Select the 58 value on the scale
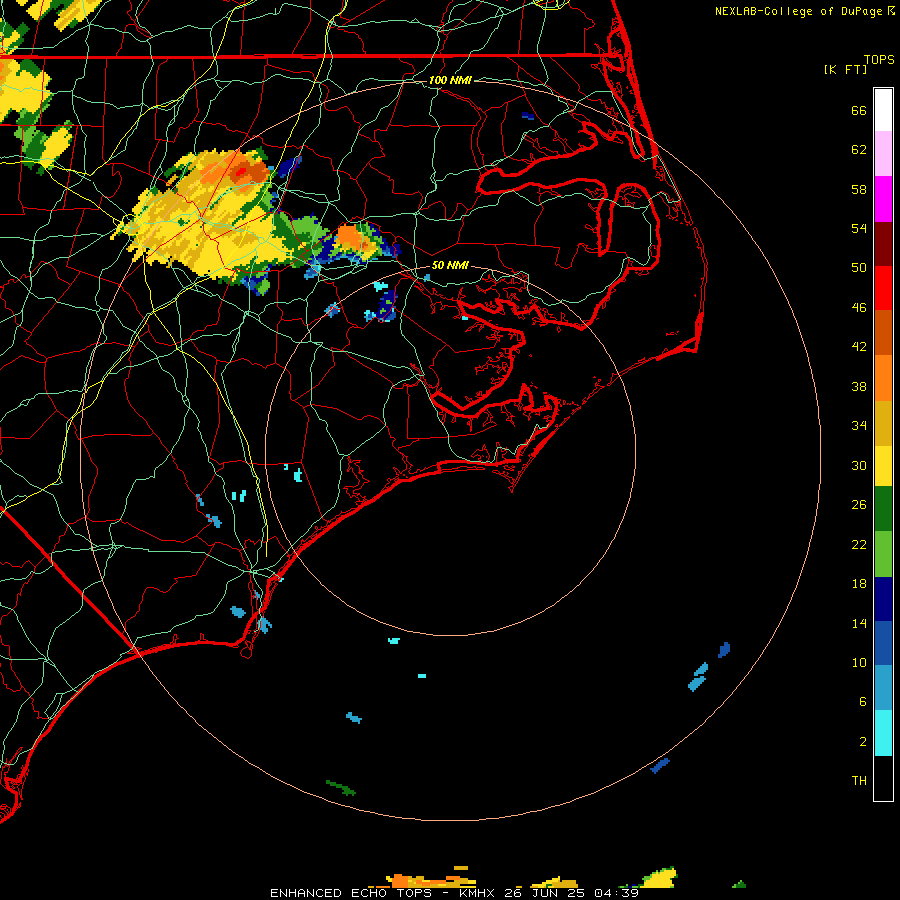 pos(859,189)
